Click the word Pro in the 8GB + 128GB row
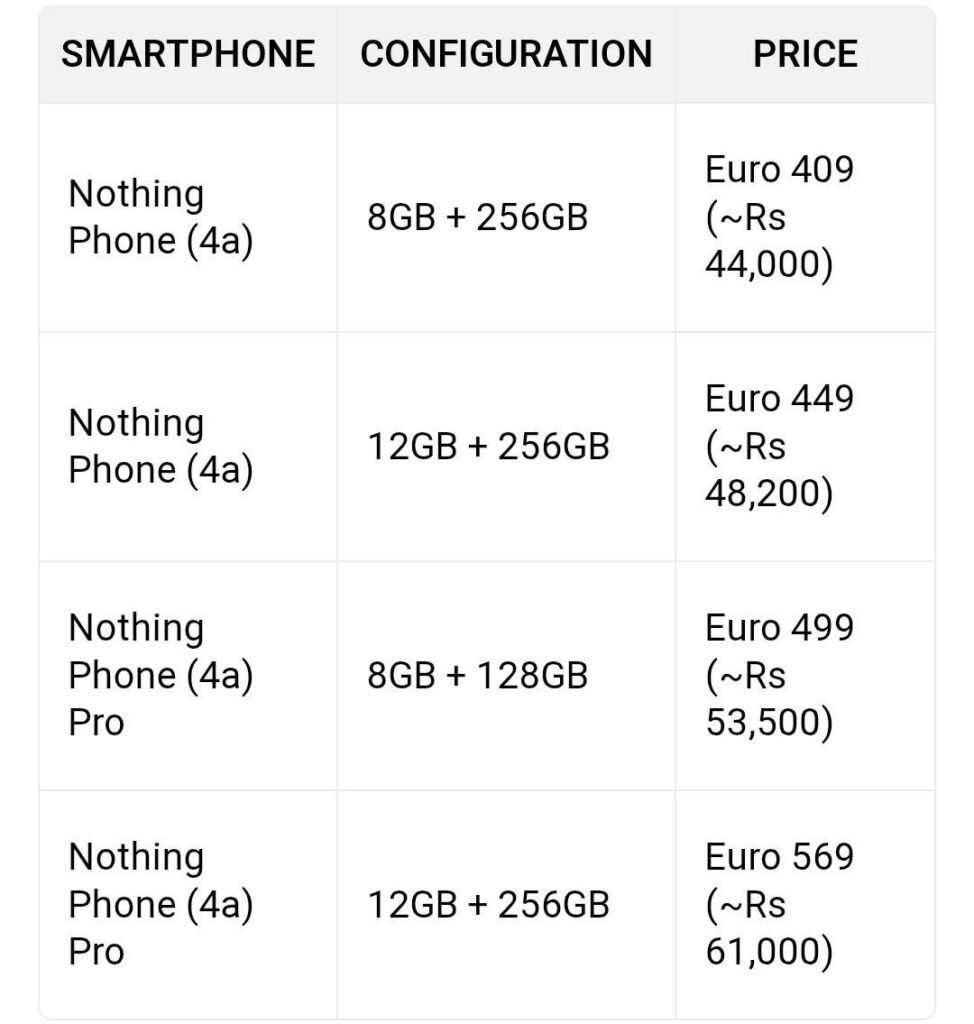 pos(95,723)
